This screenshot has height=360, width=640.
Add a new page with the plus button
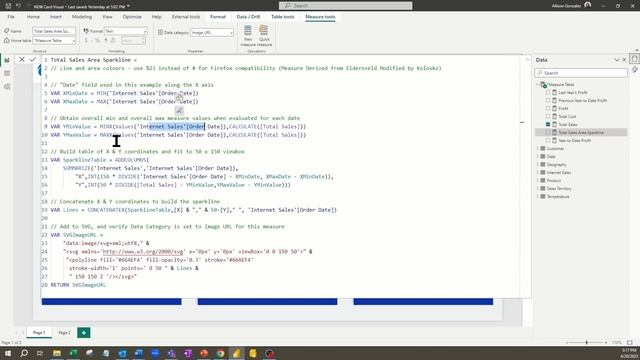(x=84, y=333)
